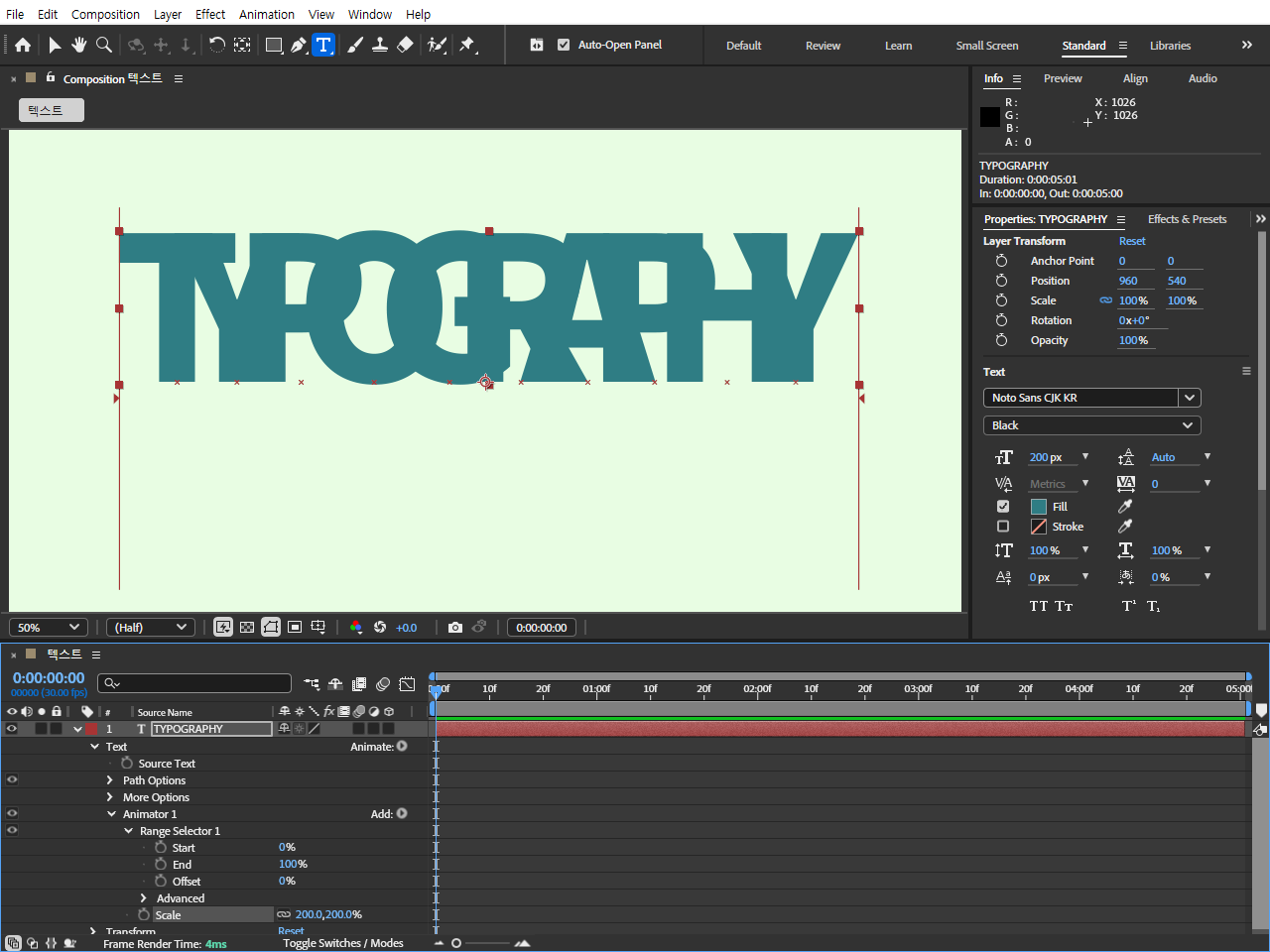1270x952 pixels.
Task: Select the Clone Stamp tool
Action: click(x=379, y=45)
